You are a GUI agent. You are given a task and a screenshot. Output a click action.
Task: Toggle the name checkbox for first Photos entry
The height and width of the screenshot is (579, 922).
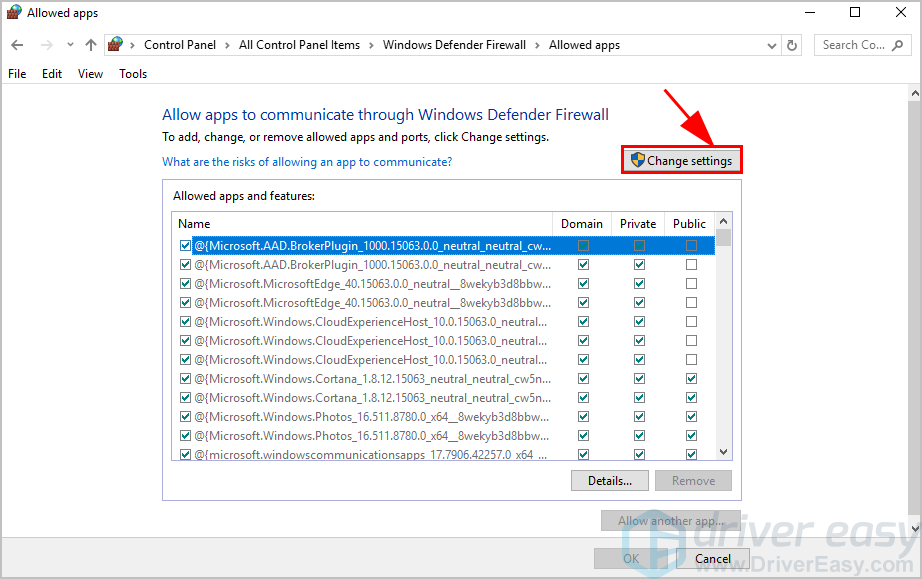tap(185, 417)
